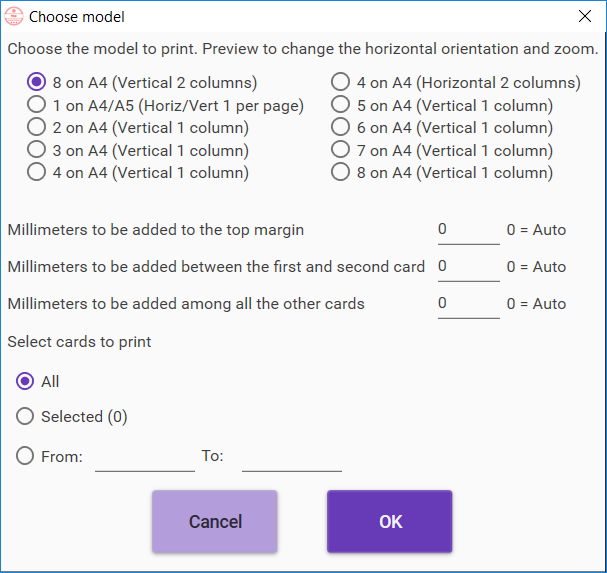Pick 6 on A4 (Vertical 1 column)

click(341, 127)
